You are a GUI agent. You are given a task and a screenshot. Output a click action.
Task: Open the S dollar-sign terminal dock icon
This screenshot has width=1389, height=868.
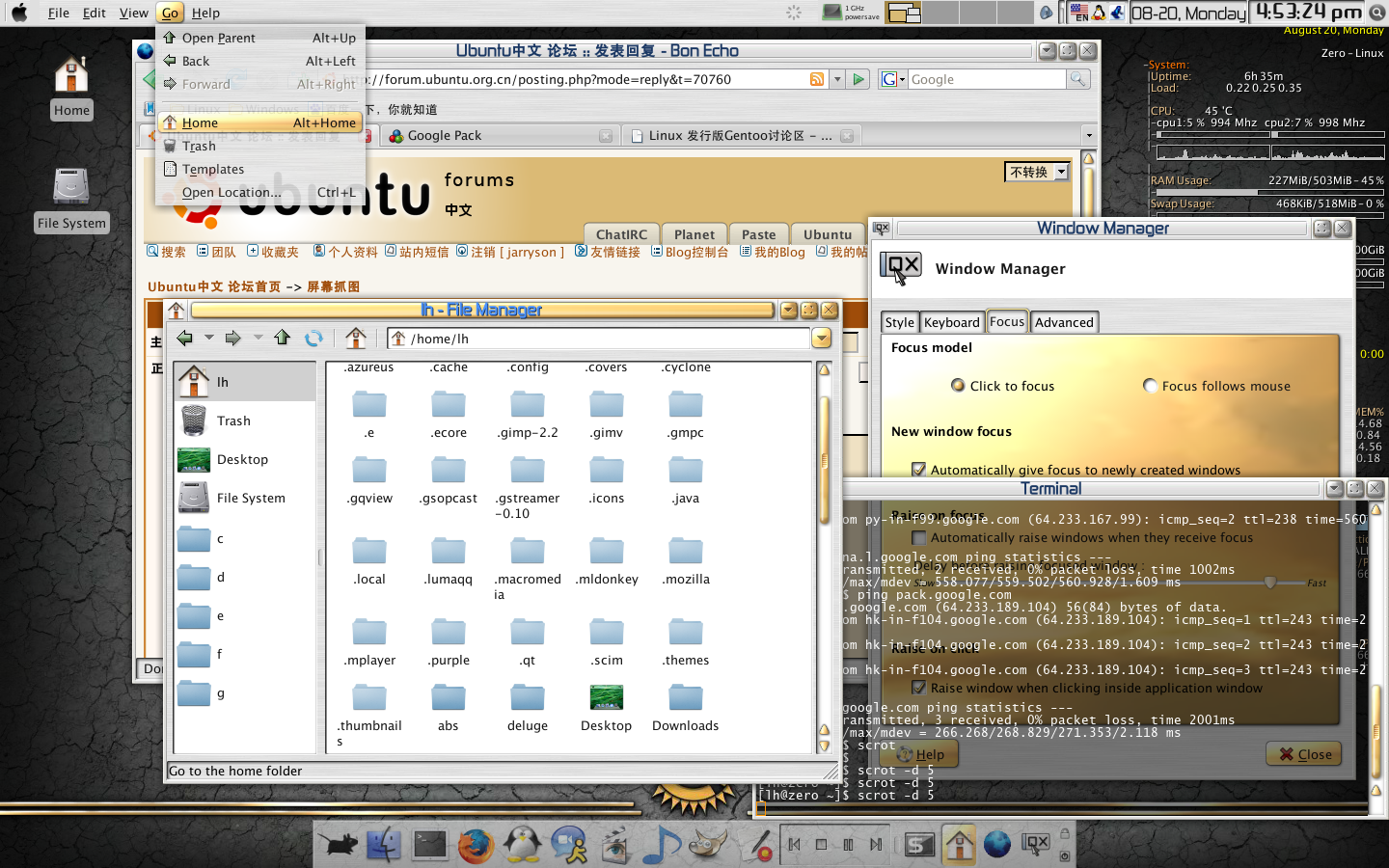[x=918, y=846]
